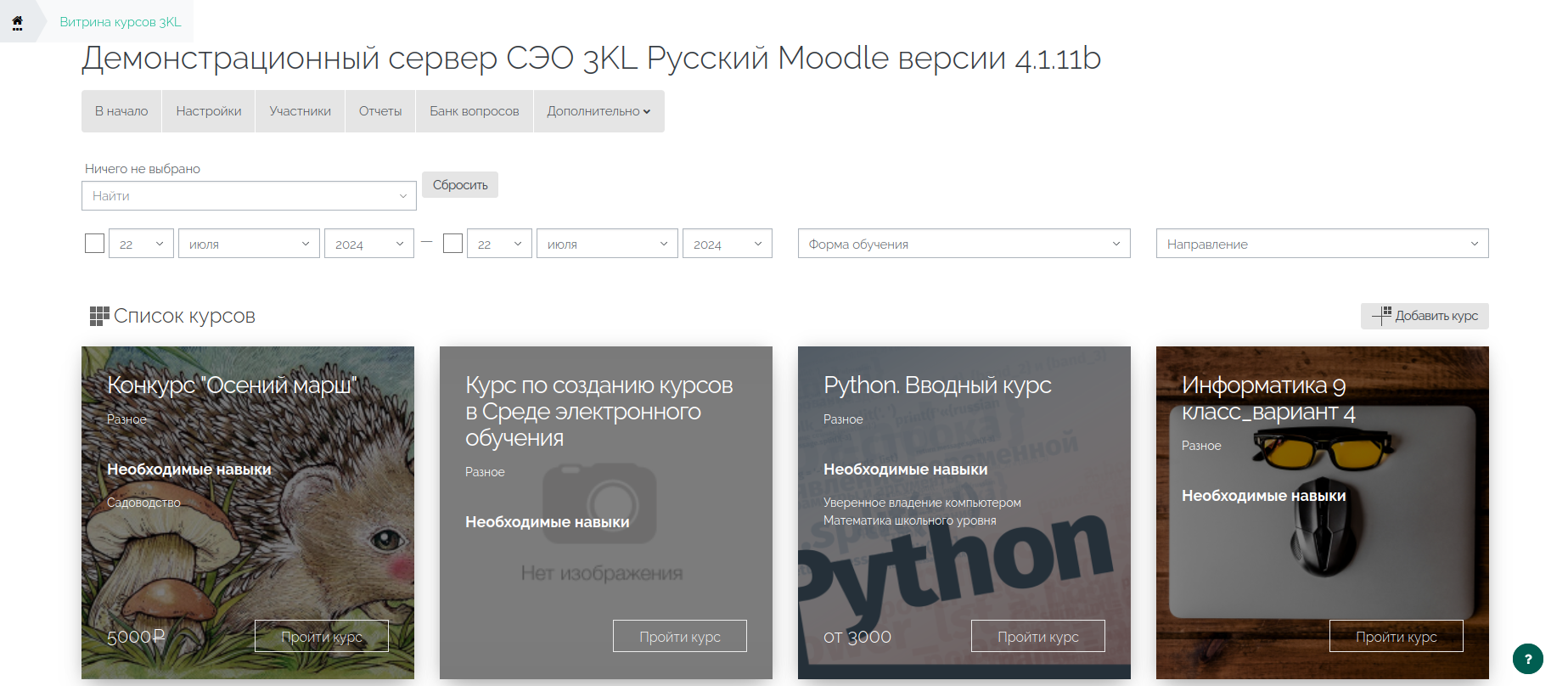Enable the start date filter checkbox
This screenshot has width=1568, height=686.
pos(94,243)
